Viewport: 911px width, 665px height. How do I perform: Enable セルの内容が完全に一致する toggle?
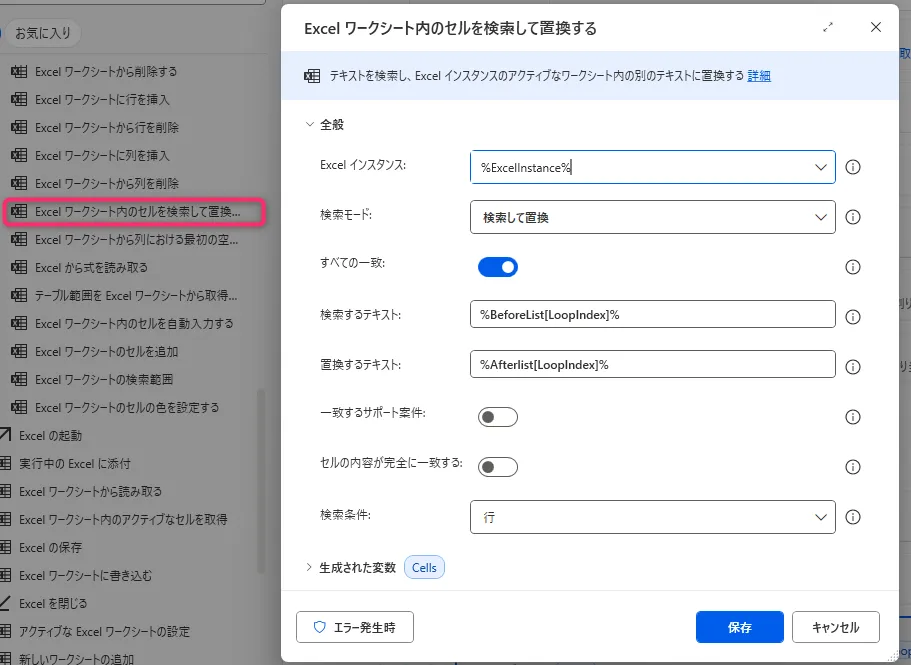(x=498, y=467)
